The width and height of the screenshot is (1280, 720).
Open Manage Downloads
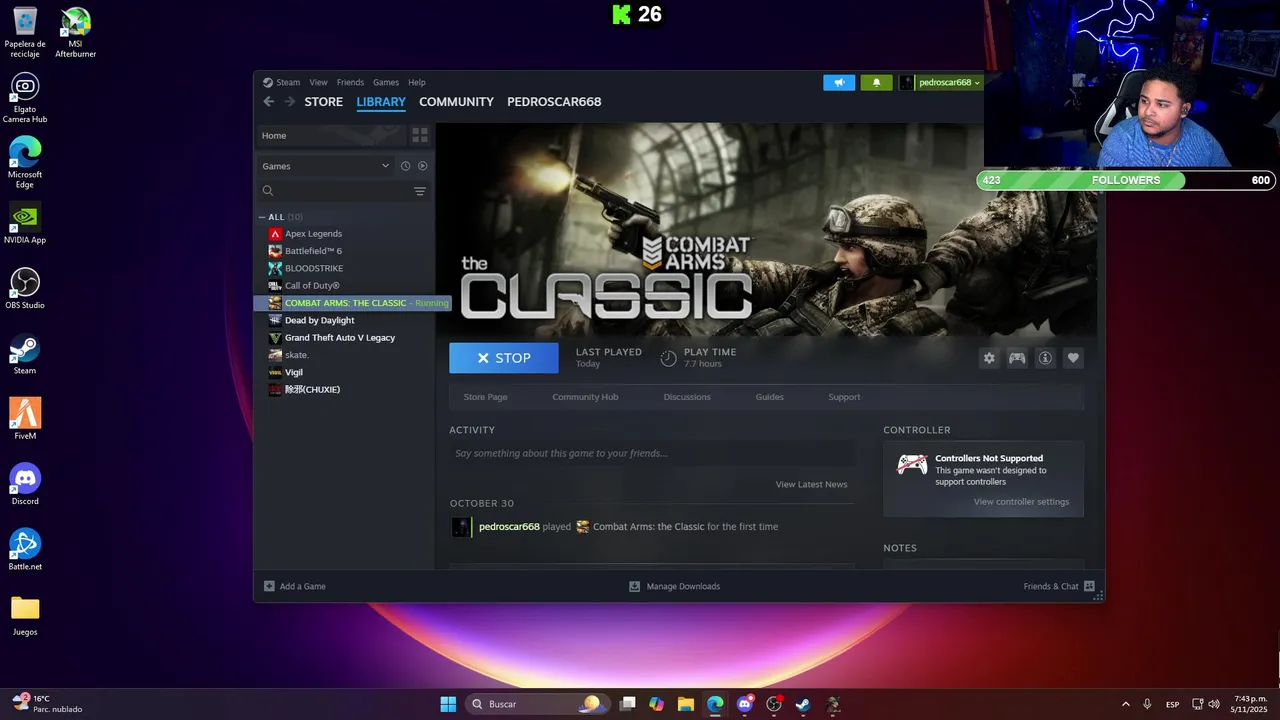pyautogui.click(x=674, y=586)
